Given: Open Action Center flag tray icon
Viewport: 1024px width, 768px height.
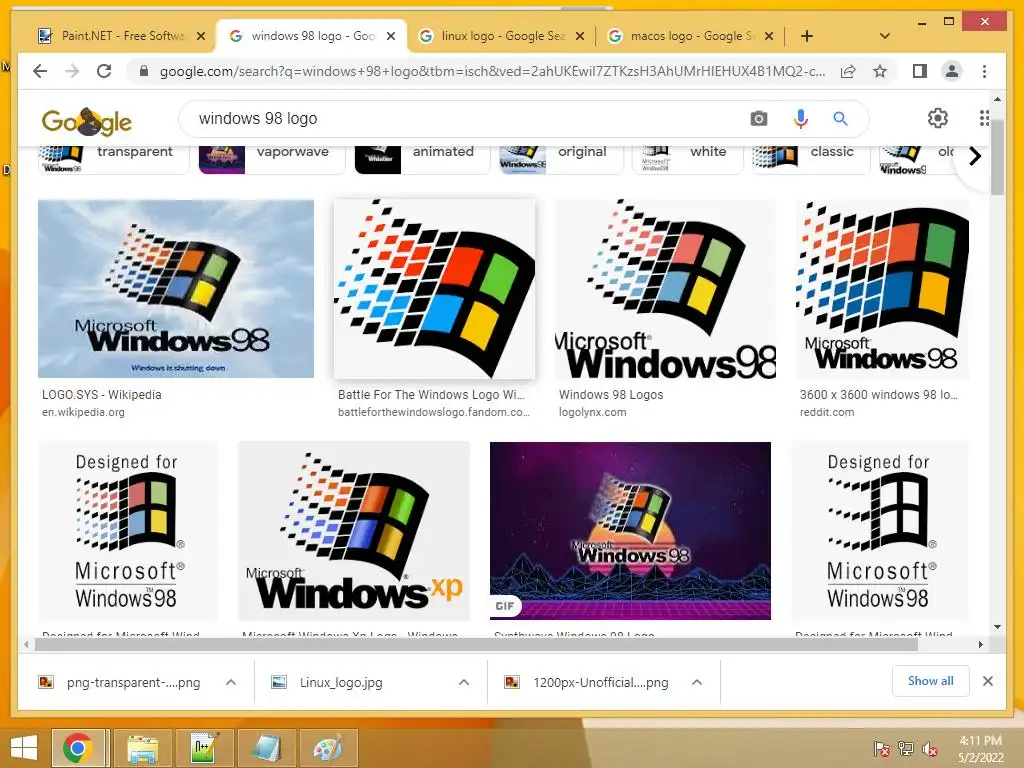Looking at the screenshot, I should (882, 749).
